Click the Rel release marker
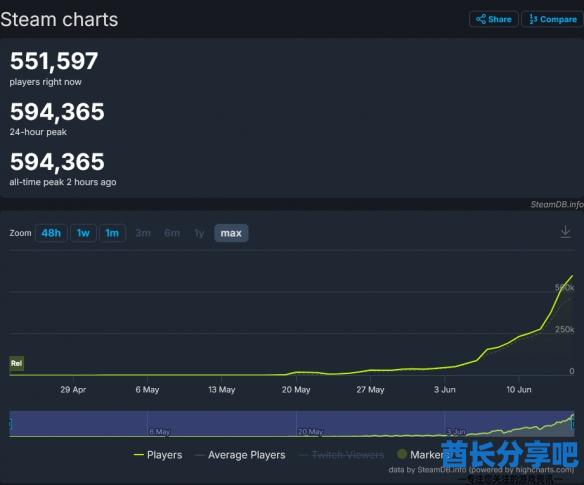Viewport: 584px width, 485px height. coord(16,363)
